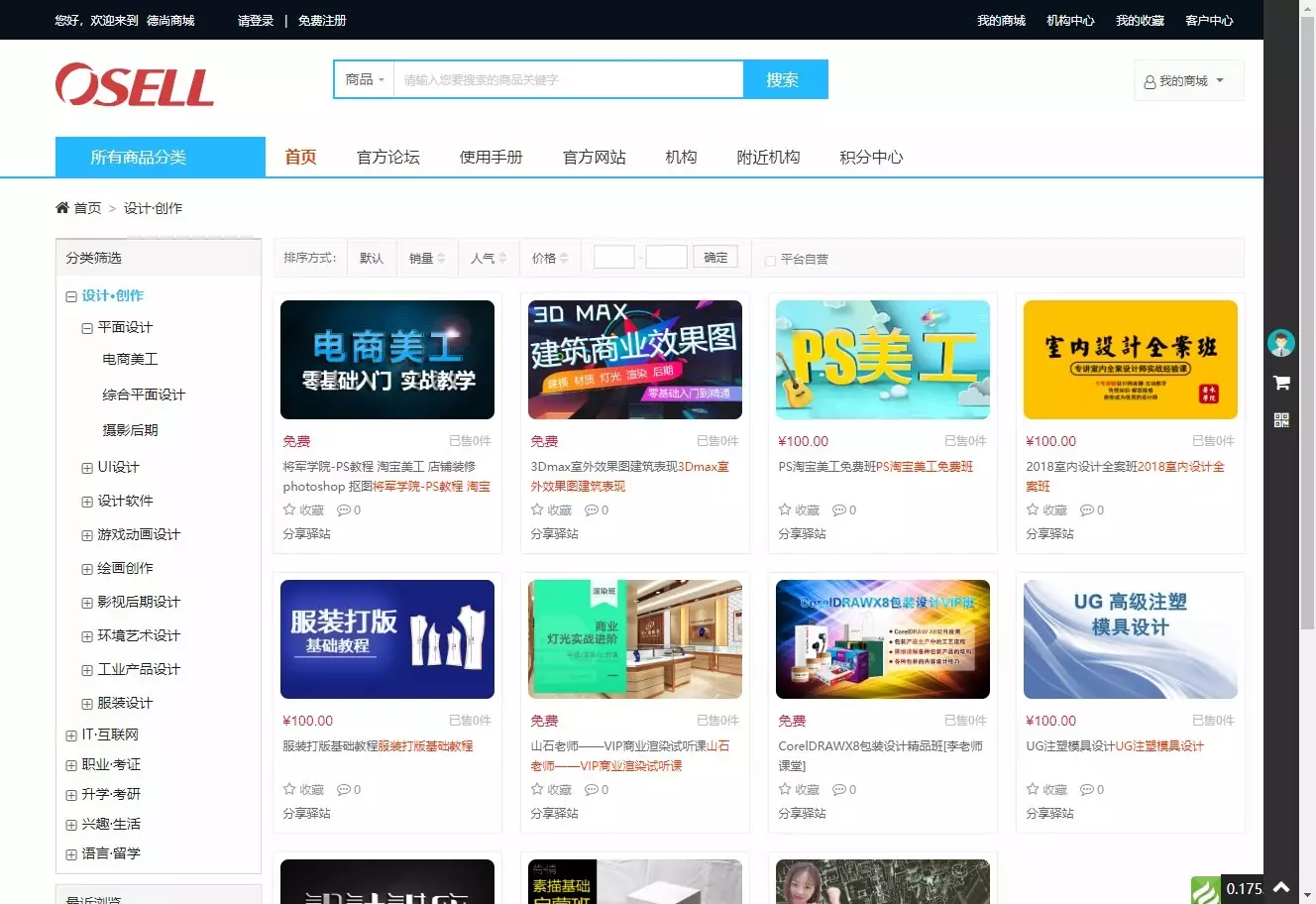Click the maximum price input box
The image size is (1316, 904).
pos(667,257)
